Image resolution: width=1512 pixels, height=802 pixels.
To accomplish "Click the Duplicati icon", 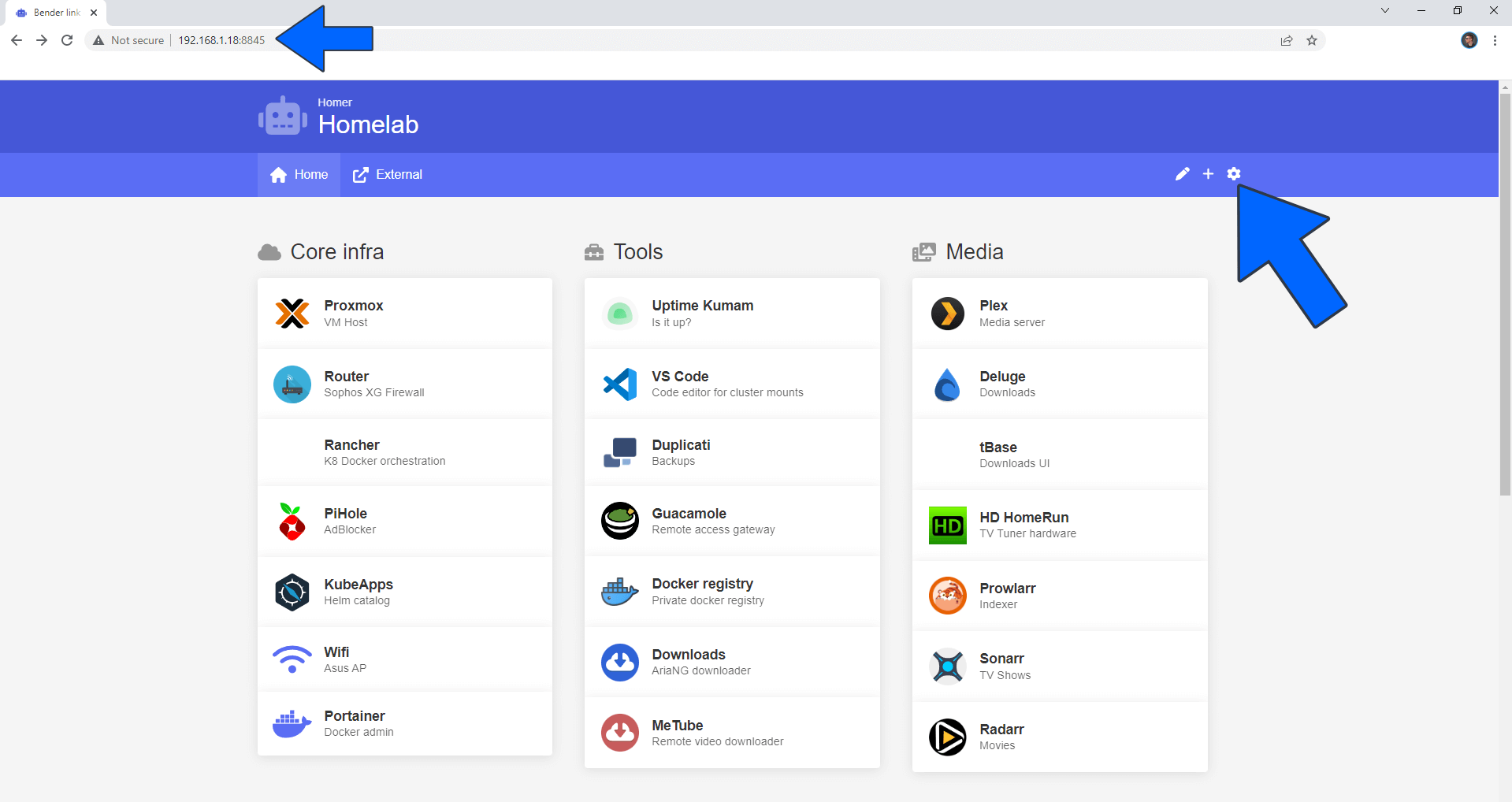I will click(x=620, y=453).
